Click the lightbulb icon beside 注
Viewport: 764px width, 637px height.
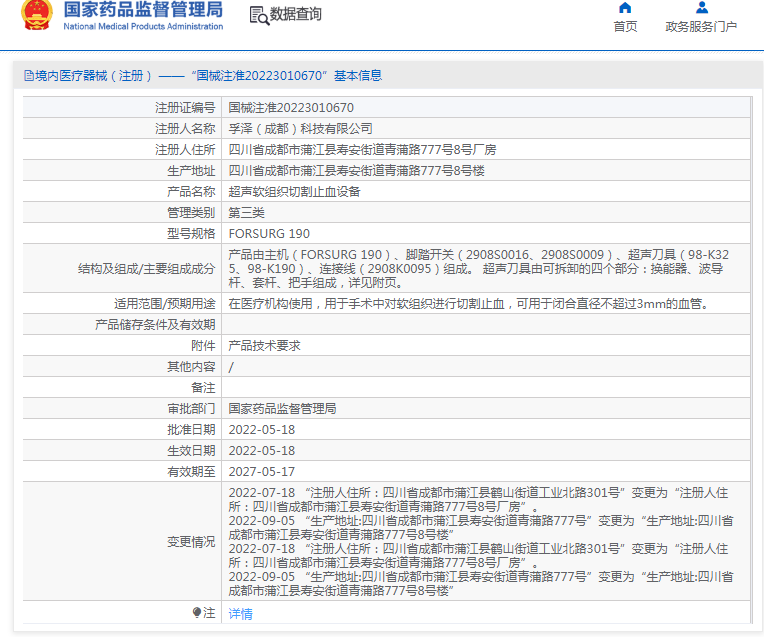[197, 612]
